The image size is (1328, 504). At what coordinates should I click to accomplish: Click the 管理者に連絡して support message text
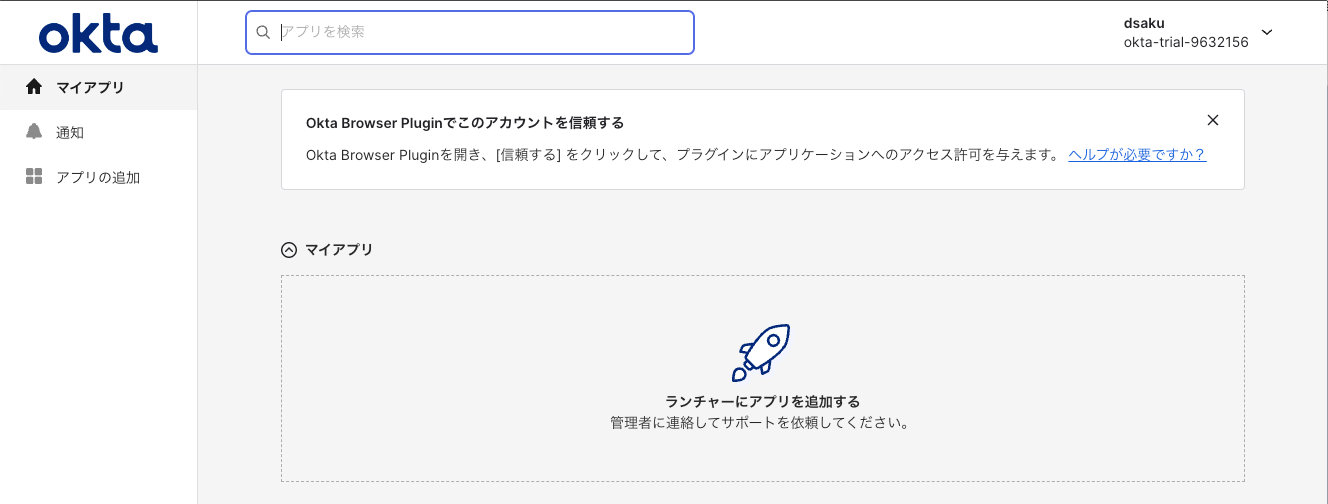pos(762,423)
